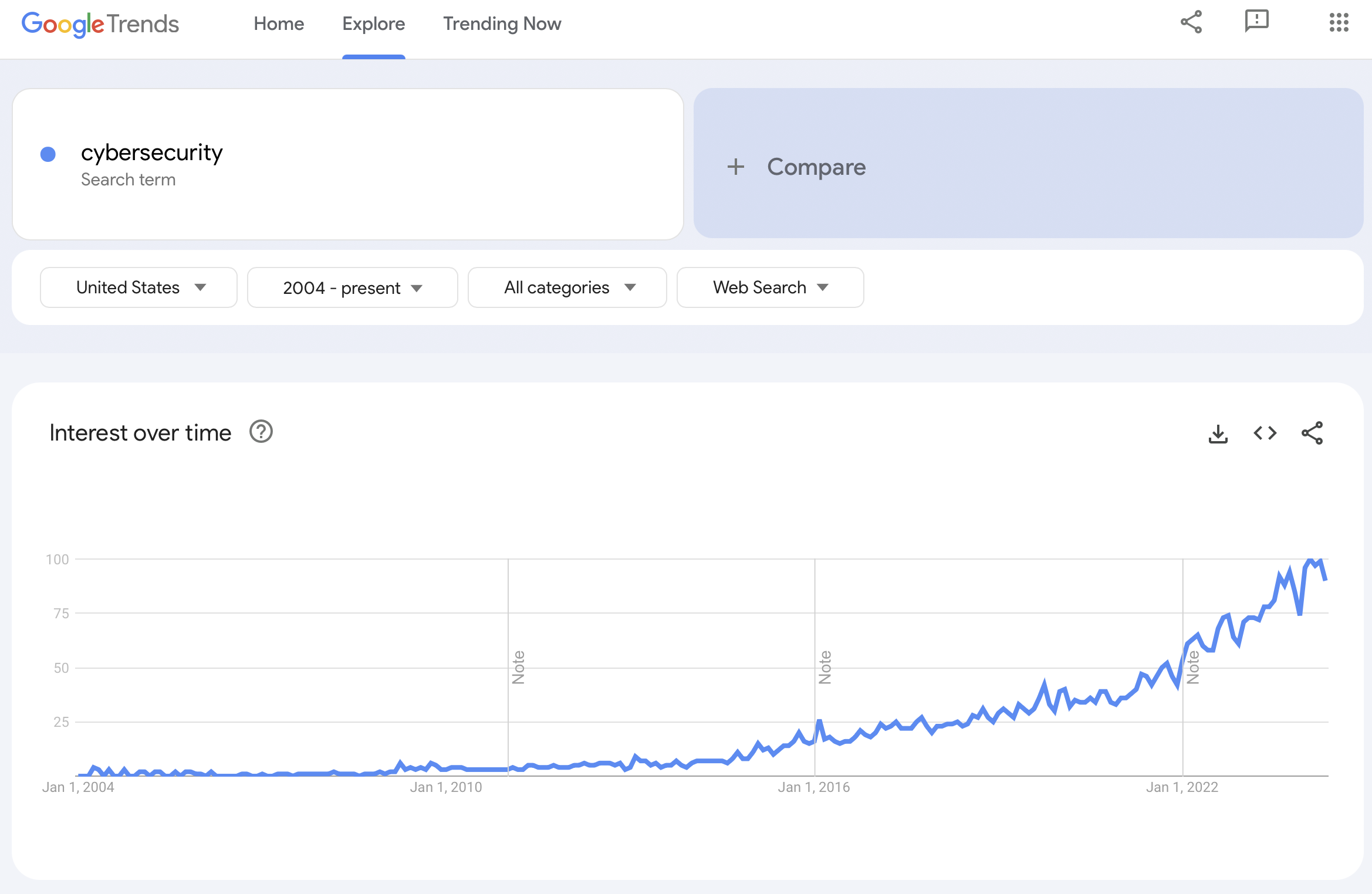
Task: Click the Google Trends logo
Action: (100, 24)
